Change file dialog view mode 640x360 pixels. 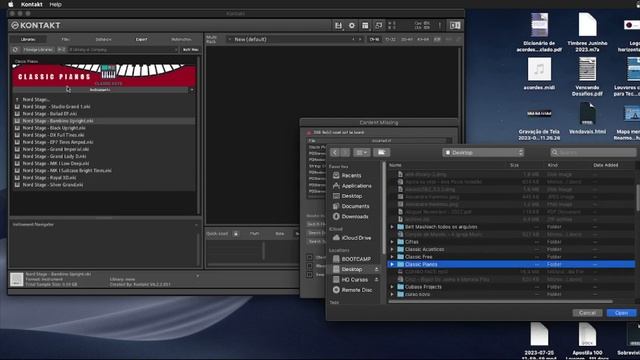pos(362,152)
